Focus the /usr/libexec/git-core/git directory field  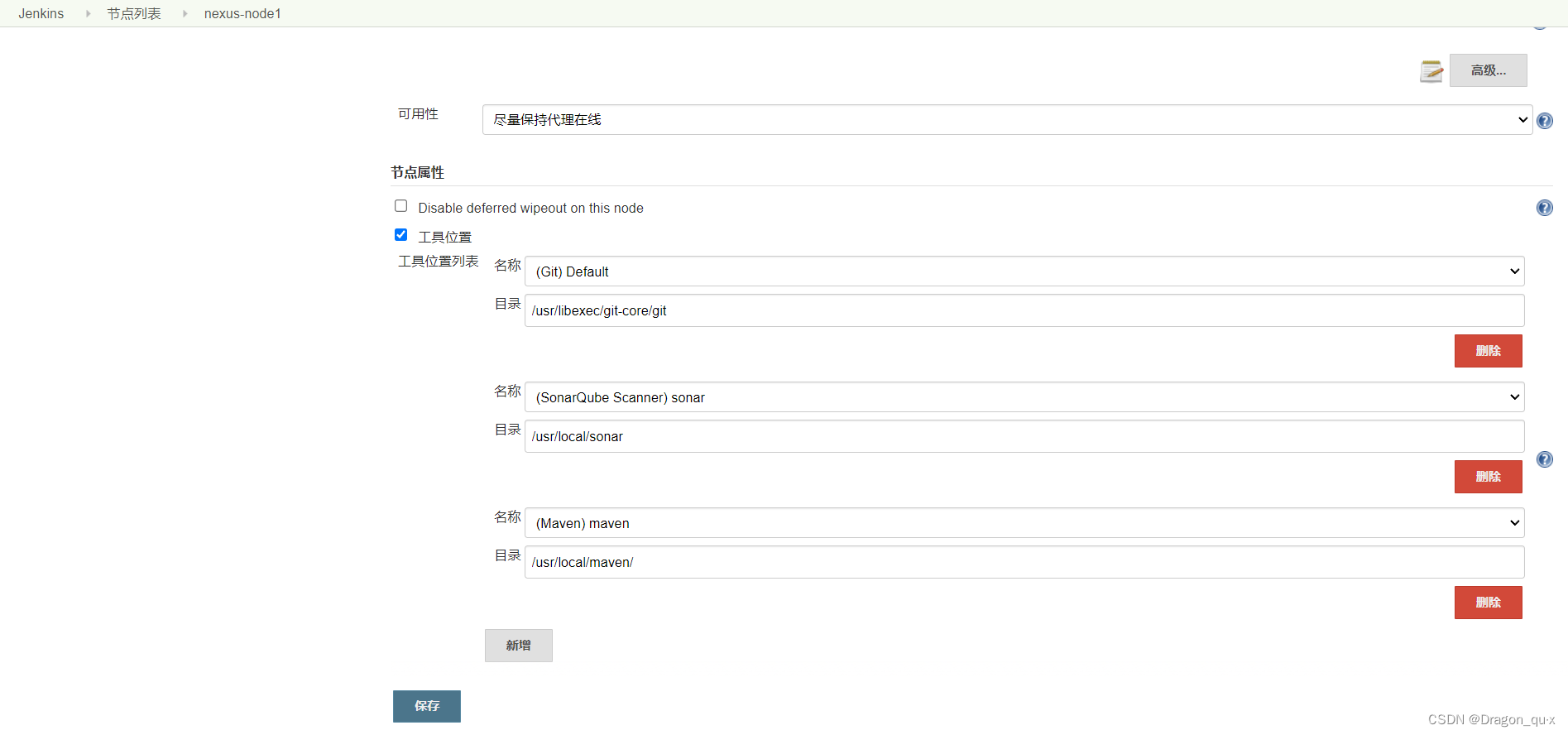tap(1024, 310)
